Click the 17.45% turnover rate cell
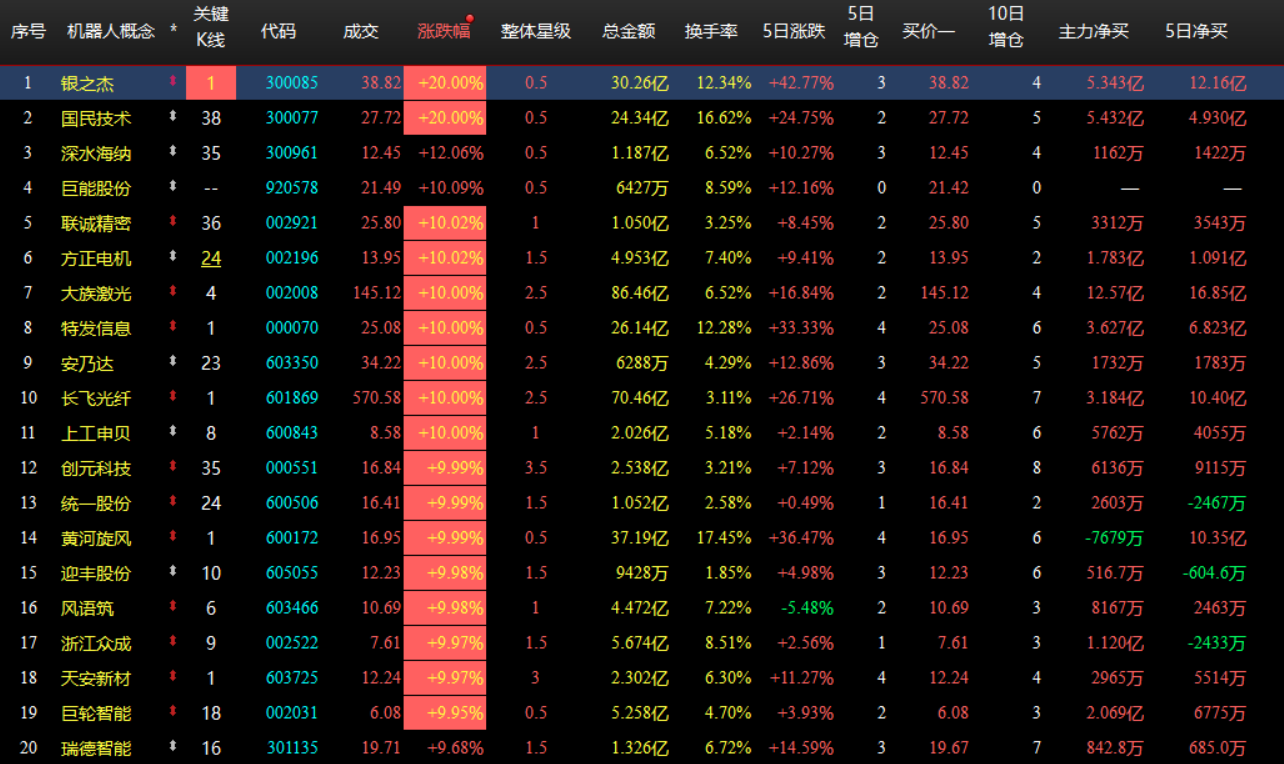 pos(724,538)
